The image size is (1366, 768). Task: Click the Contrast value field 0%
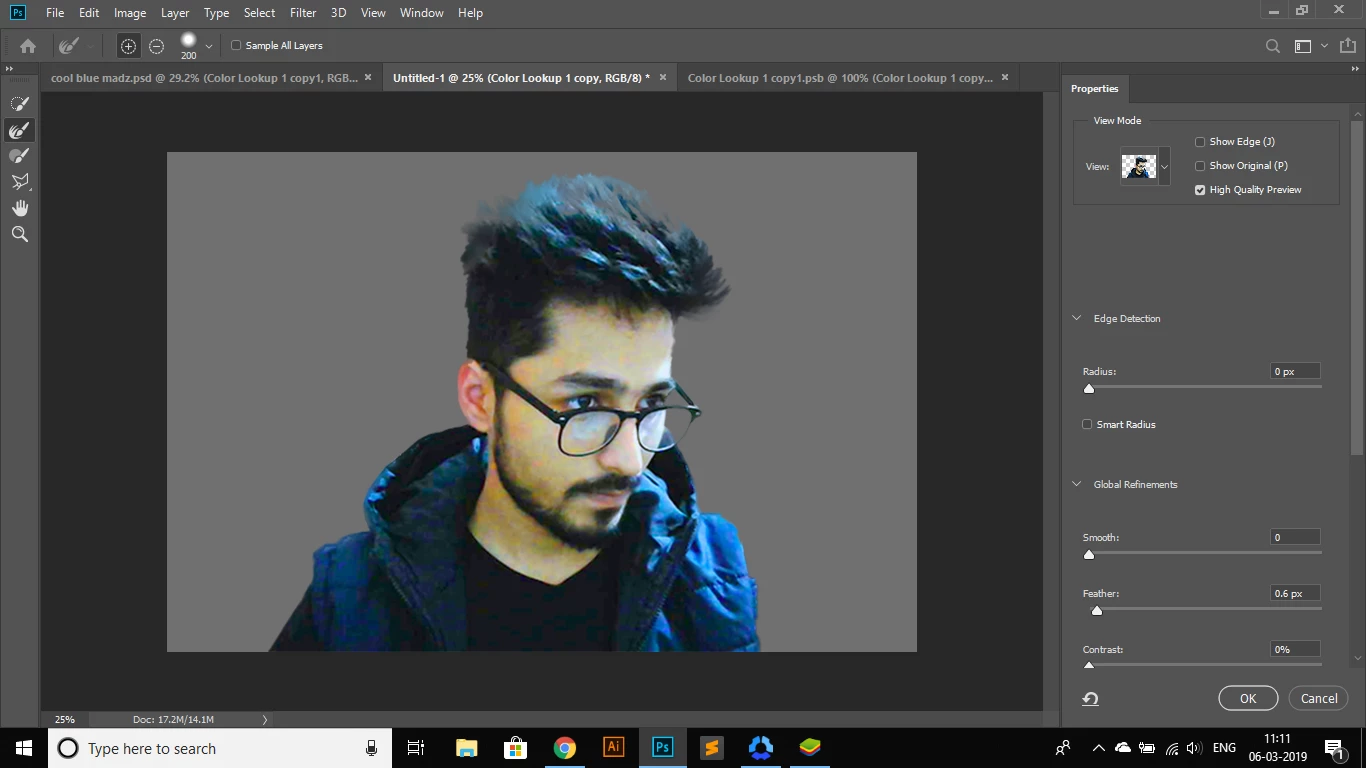pos(1295,649)
